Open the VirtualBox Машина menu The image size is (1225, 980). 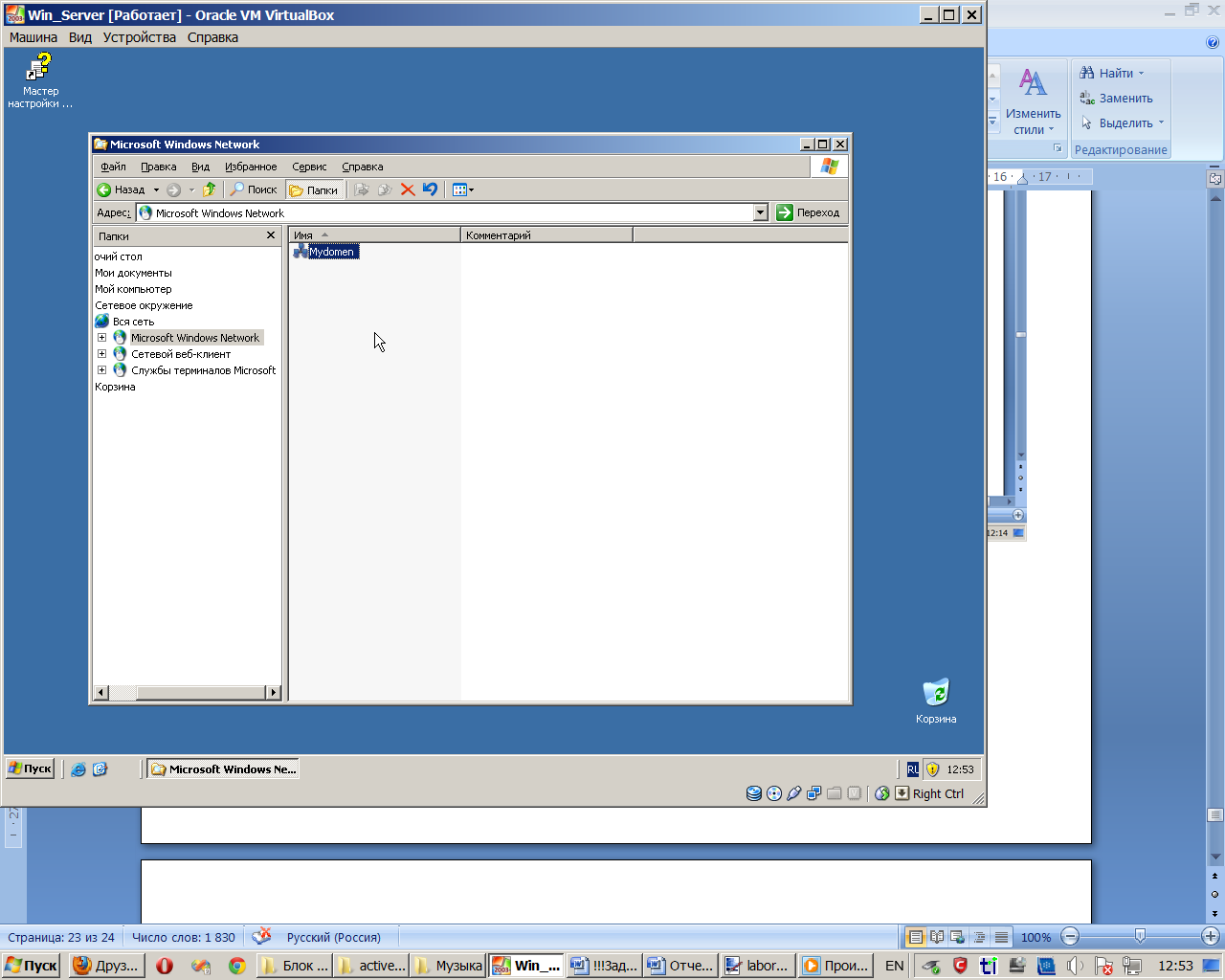(33, 37)
